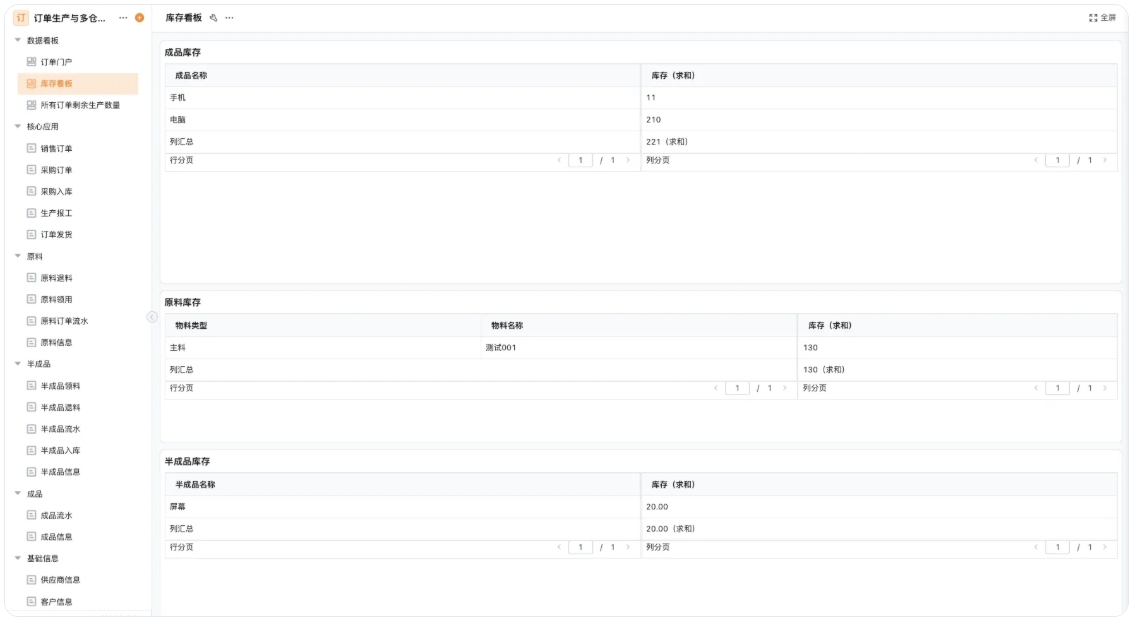The image size is (1134, 622).
Task: Collapse the sidebar using the divider arrow
Action: 152,317
